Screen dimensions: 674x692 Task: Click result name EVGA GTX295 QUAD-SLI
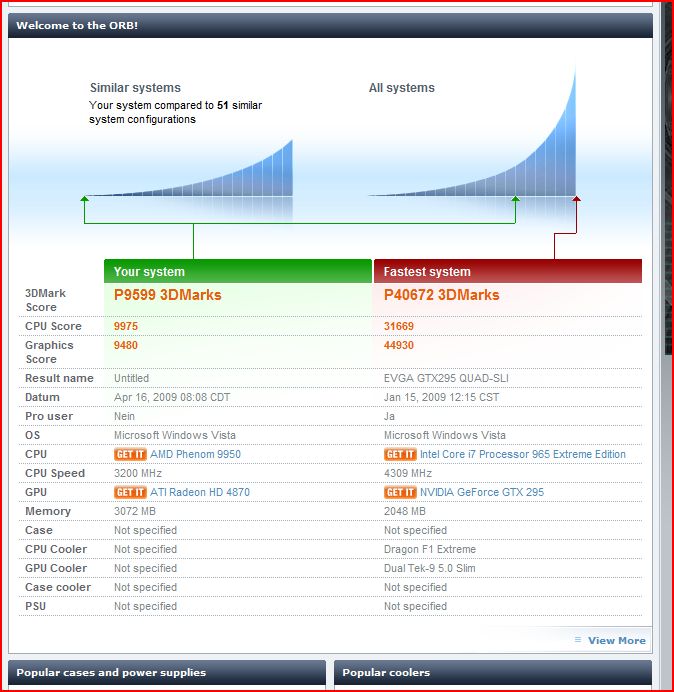click(446, 378)
